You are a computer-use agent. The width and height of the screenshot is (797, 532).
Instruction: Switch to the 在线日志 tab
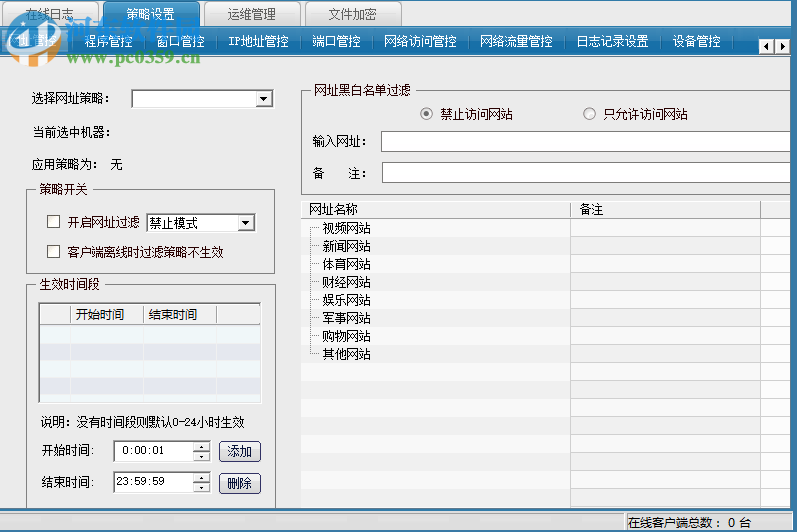[x=50, y=14]
